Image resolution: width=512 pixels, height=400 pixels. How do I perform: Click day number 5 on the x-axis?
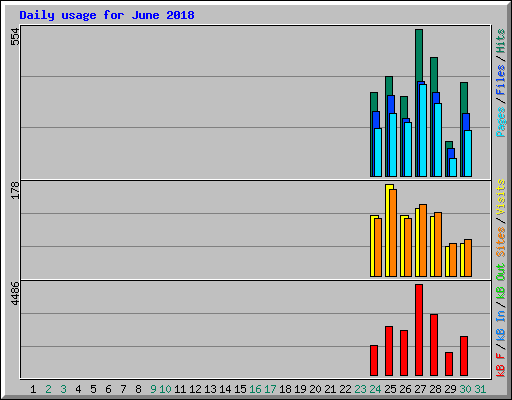[x=93, y=389]
